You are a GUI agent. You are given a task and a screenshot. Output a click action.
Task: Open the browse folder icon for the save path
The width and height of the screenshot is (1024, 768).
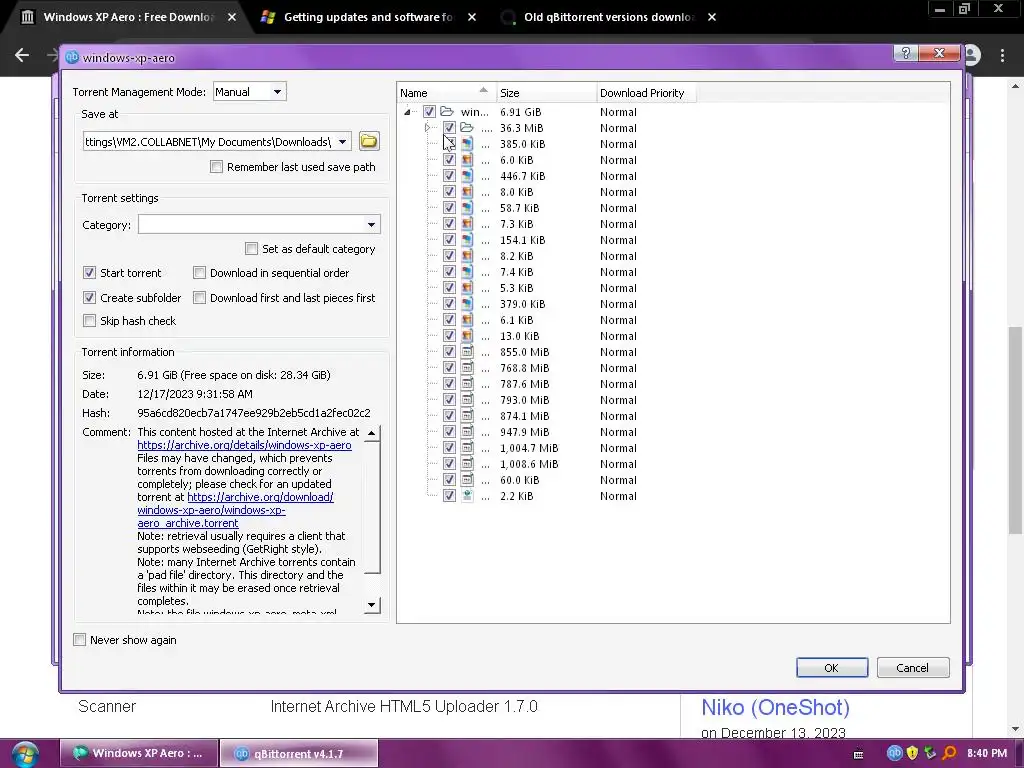[368, 141]
